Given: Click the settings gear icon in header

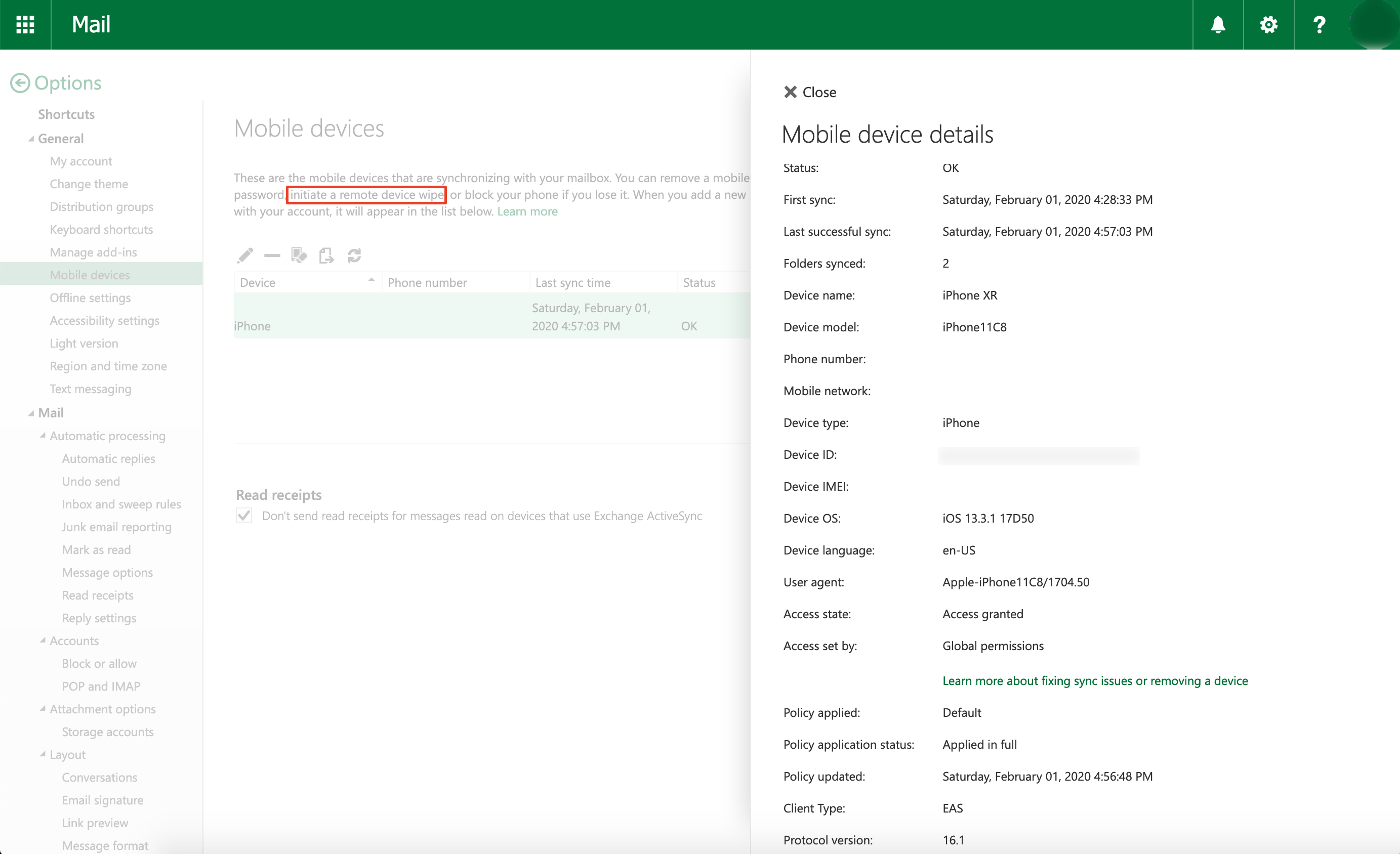Looking at the screenshot, I should point(1269,24).
